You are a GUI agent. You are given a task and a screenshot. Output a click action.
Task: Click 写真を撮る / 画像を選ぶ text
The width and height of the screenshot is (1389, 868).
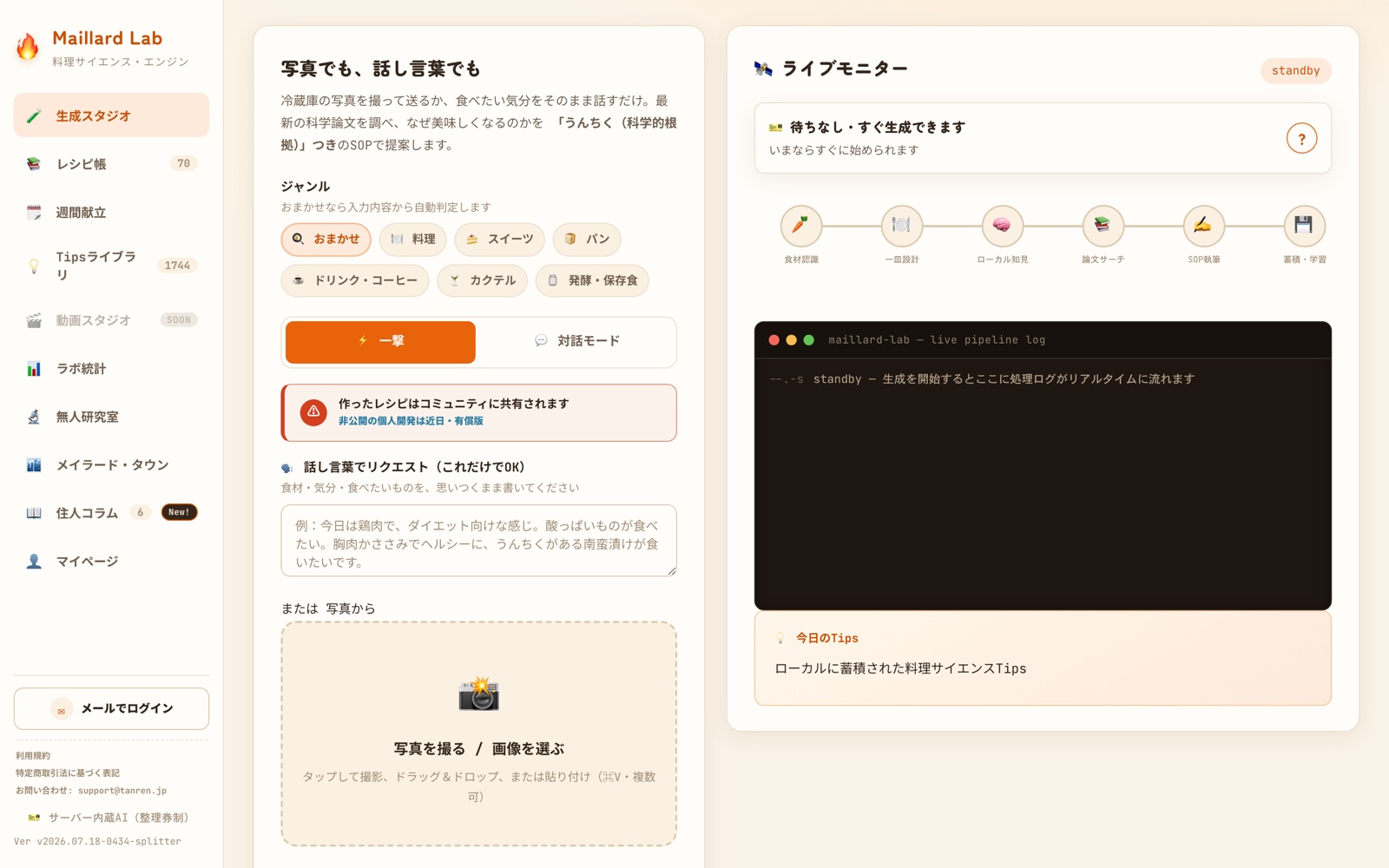[x=479, y=748]
